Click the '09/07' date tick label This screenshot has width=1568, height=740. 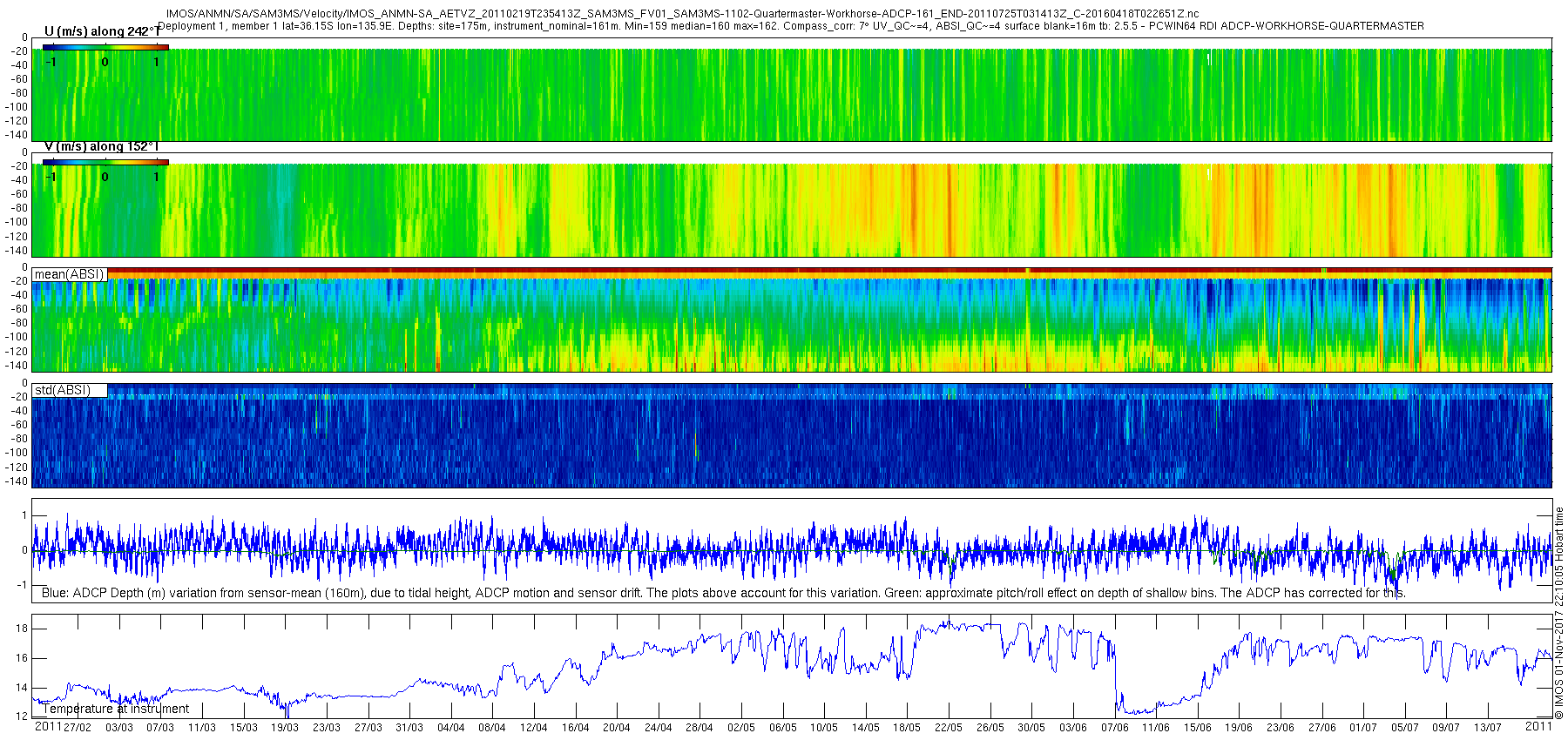(1446, 728)
